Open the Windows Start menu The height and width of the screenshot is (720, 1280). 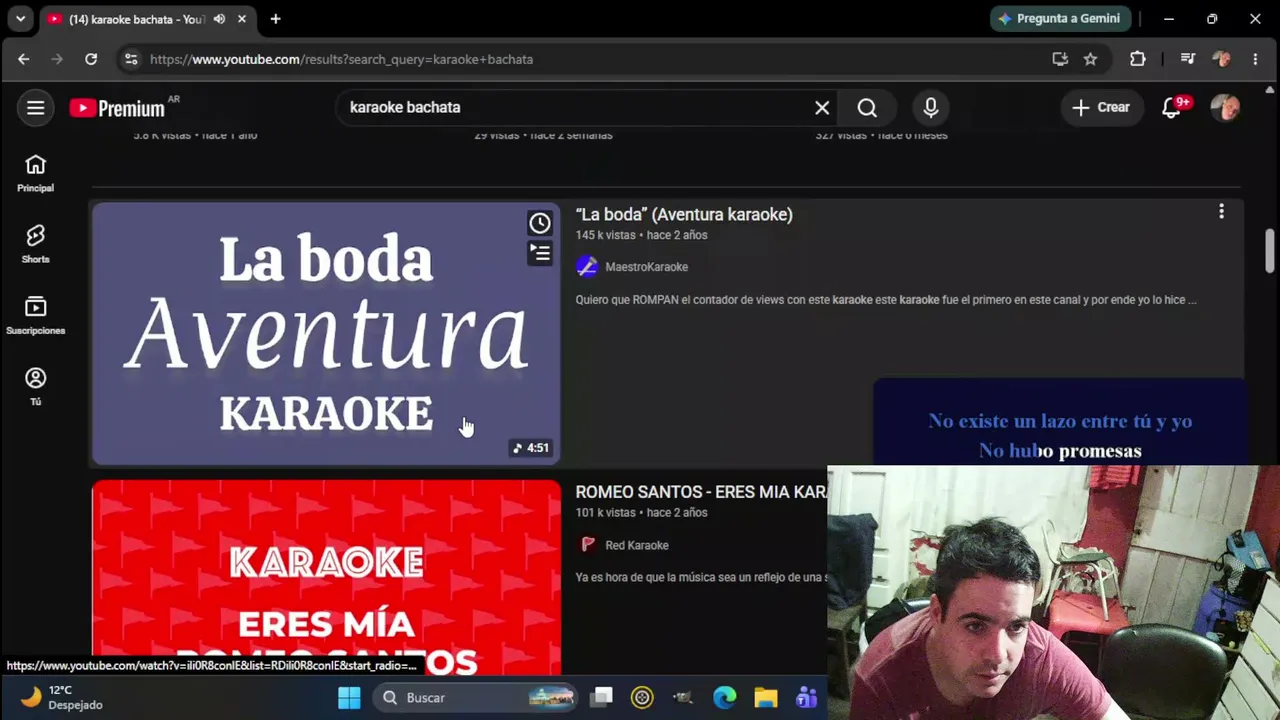tap(349, 698)
